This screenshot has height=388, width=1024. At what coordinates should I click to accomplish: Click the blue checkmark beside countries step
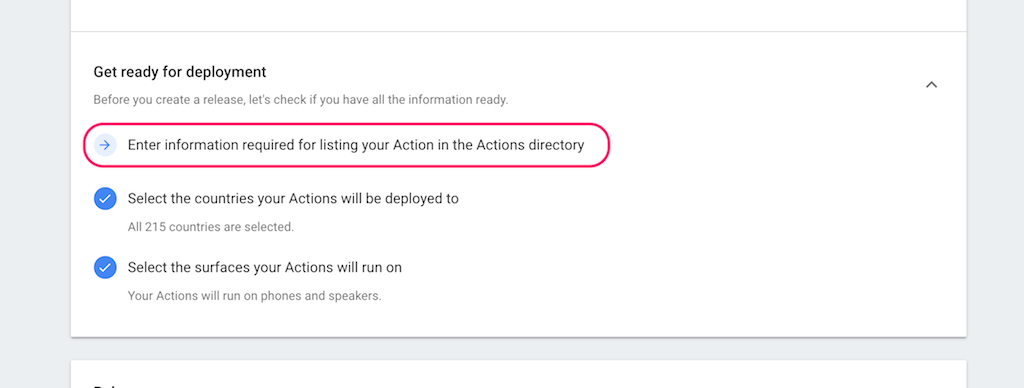click(105, 199)
